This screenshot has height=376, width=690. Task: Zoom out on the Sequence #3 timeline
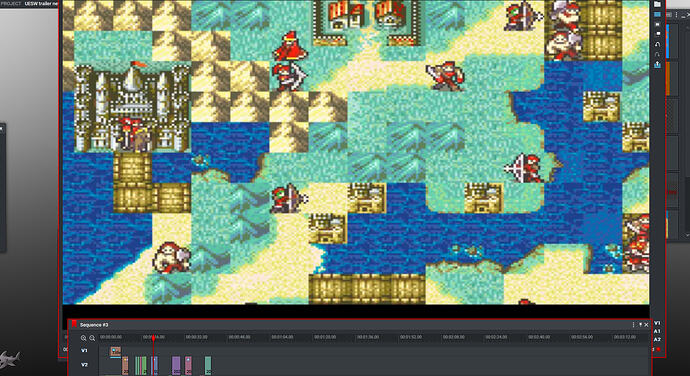tap(92, 338)
